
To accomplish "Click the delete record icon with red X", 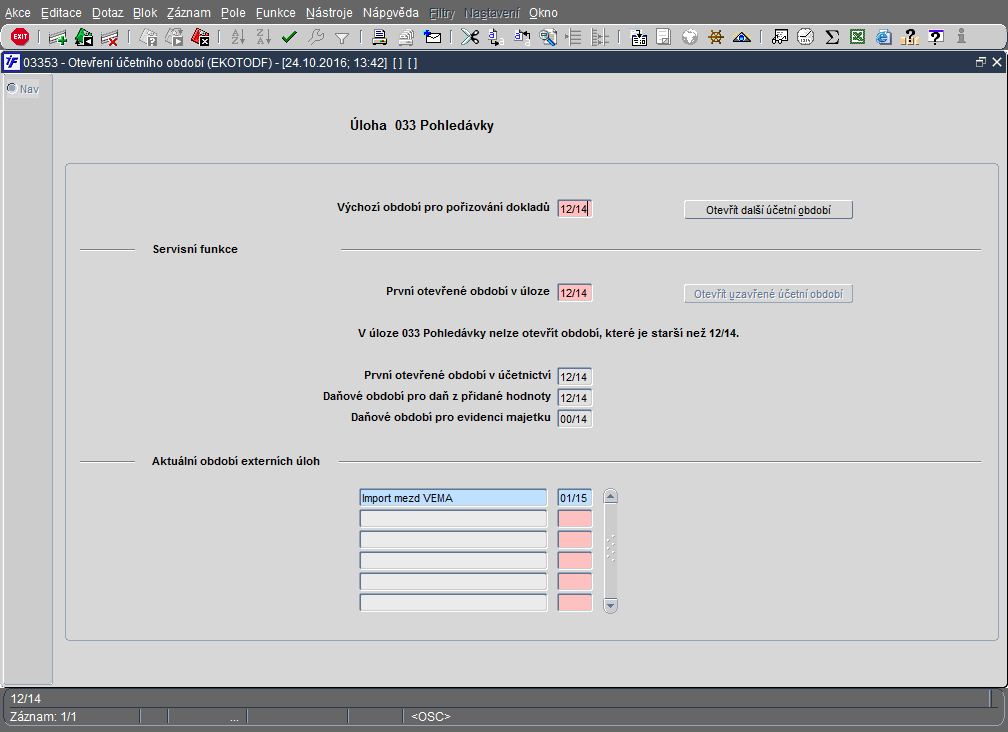I will coord(110,37).
